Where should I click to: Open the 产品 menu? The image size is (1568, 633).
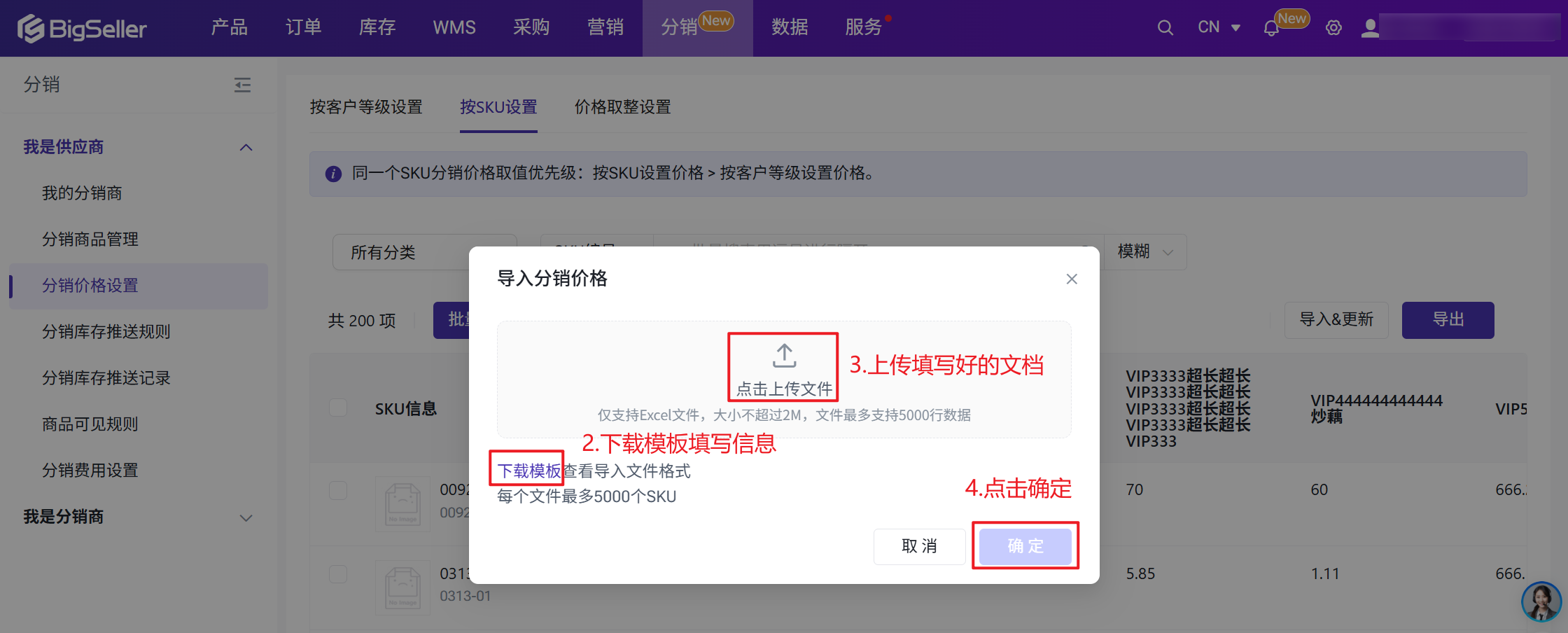229,28
